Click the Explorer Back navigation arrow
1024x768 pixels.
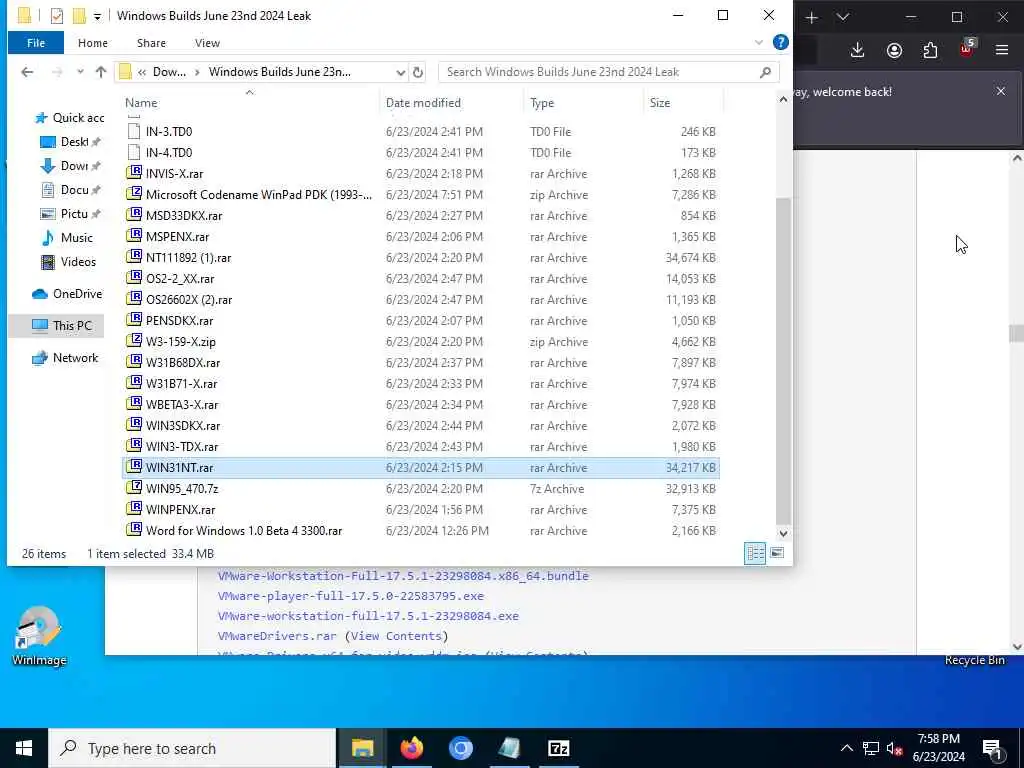27,72
